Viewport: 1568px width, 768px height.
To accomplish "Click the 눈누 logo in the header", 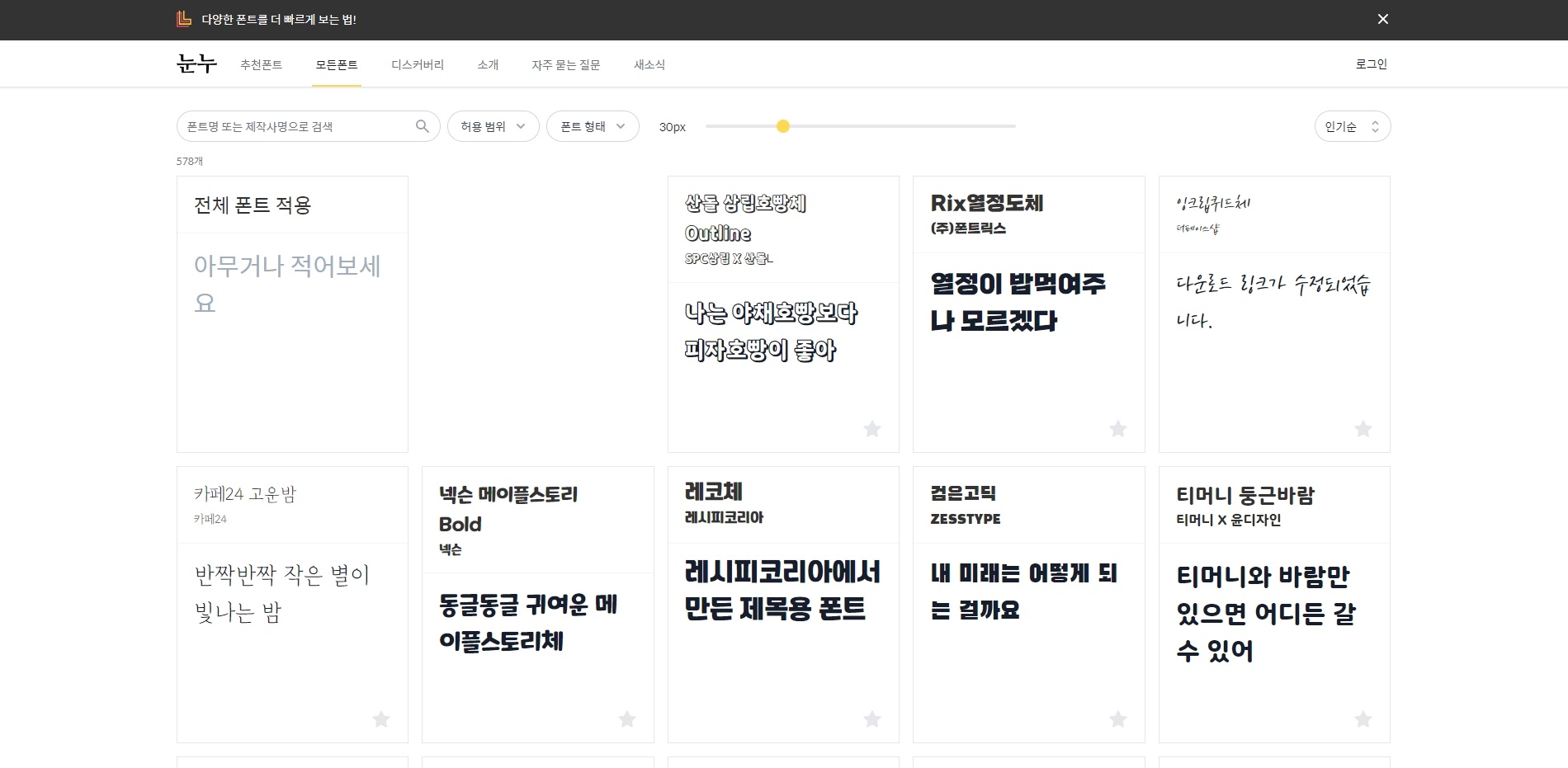I will (196, 64).
